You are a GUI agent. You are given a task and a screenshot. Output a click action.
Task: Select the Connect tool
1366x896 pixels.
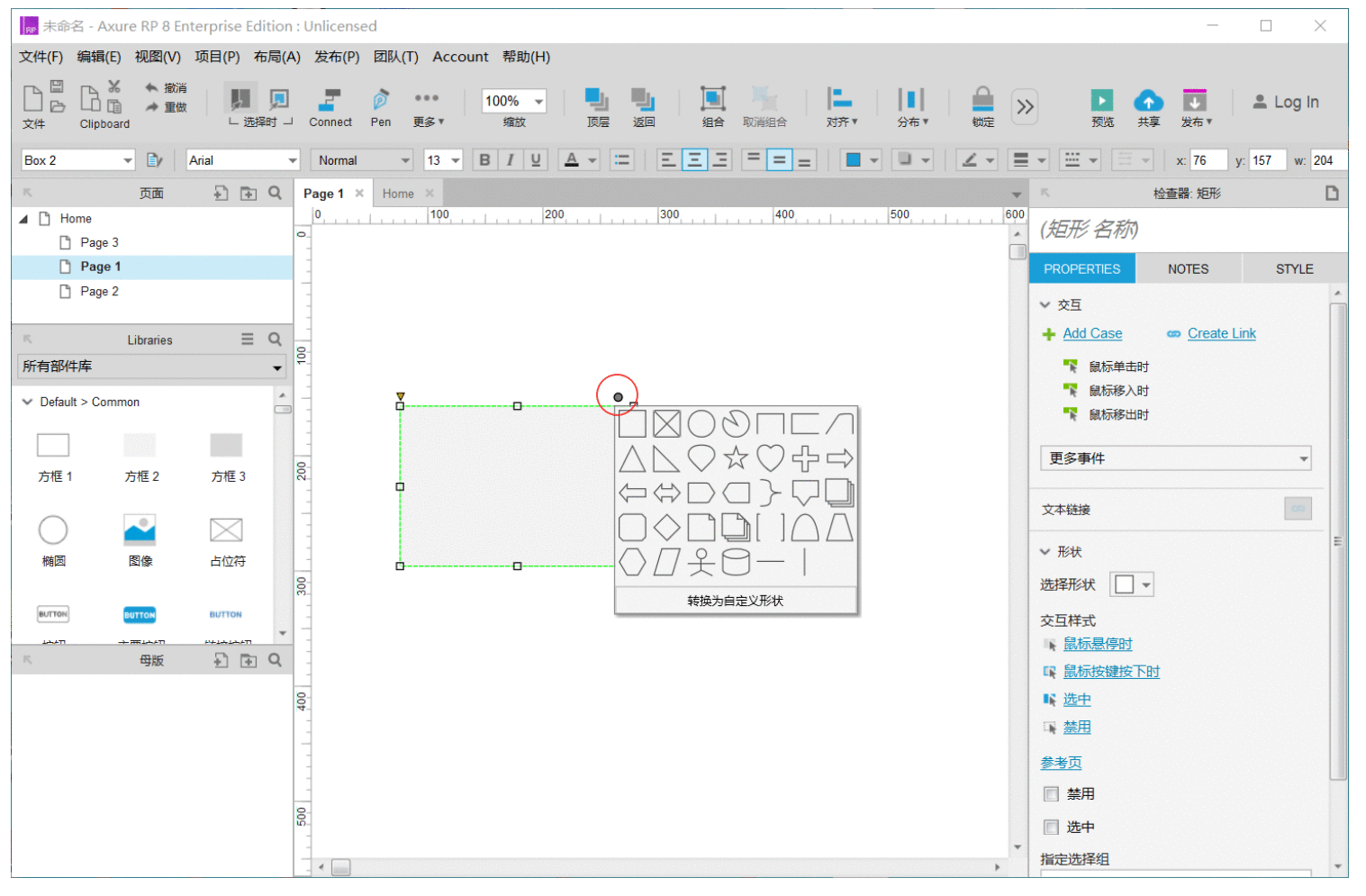coord(330,108)
